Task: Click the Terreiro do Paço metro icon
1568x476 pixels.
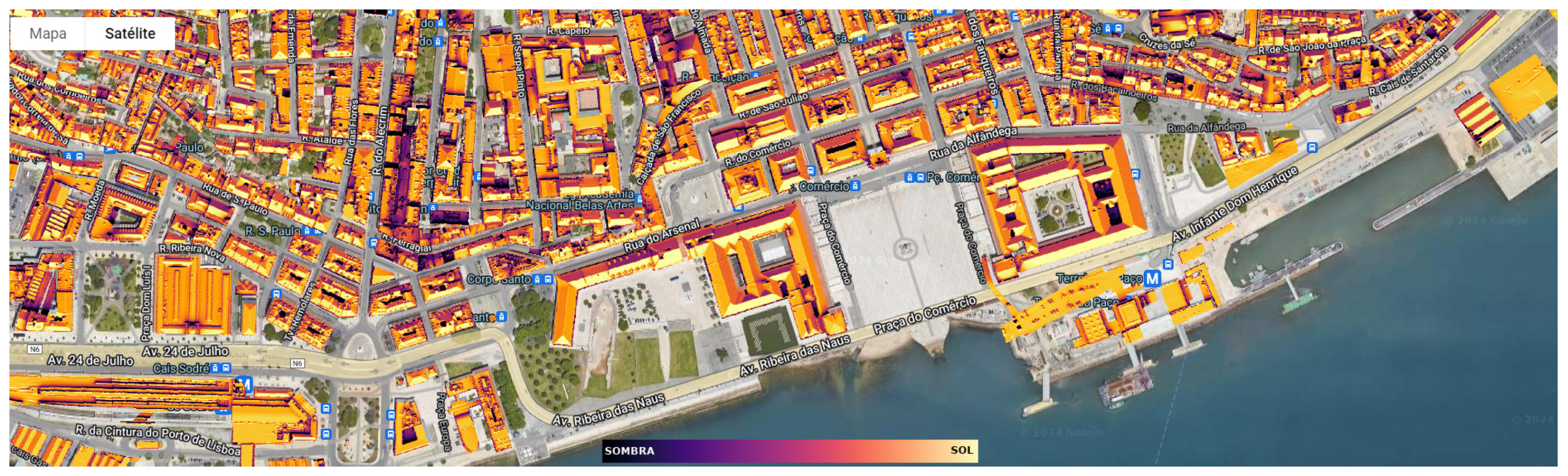Action: tap(1151, 279)
